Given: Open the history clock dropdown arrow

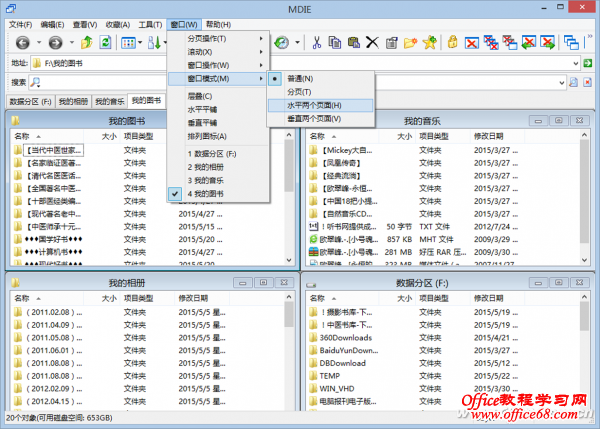Looking at the screenshot, I should click(x=297, y=42).
